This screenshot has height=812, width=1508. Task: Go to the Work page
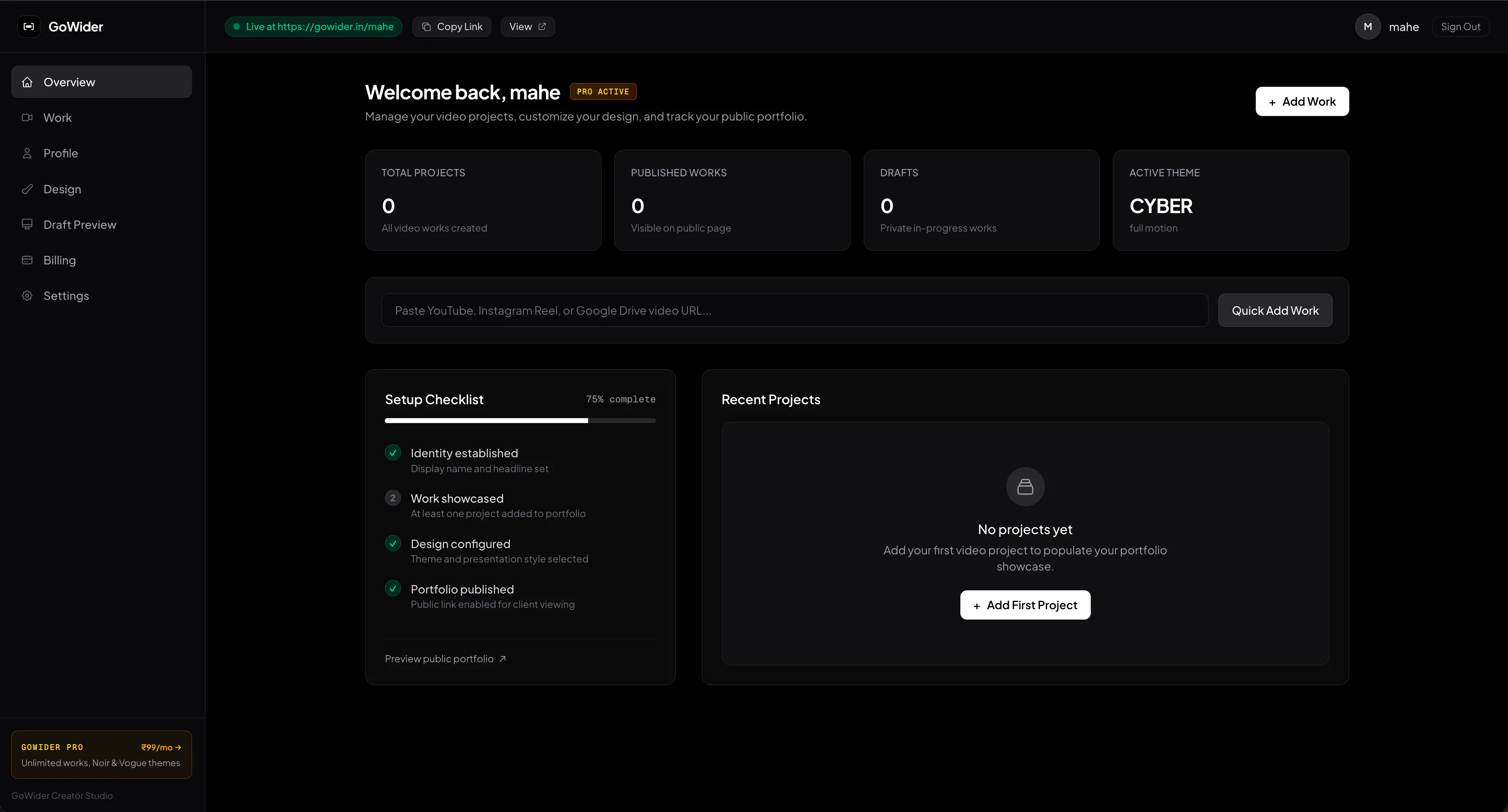coord(101,118)
